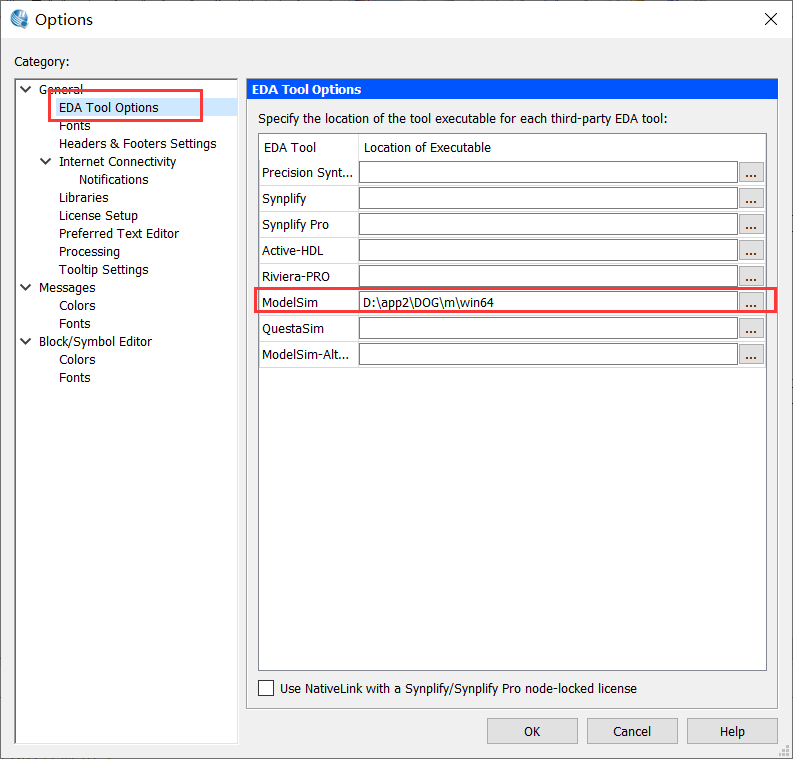793x759 pixels.
Task: Confirm settings with OK button
Action: (532, 731)
